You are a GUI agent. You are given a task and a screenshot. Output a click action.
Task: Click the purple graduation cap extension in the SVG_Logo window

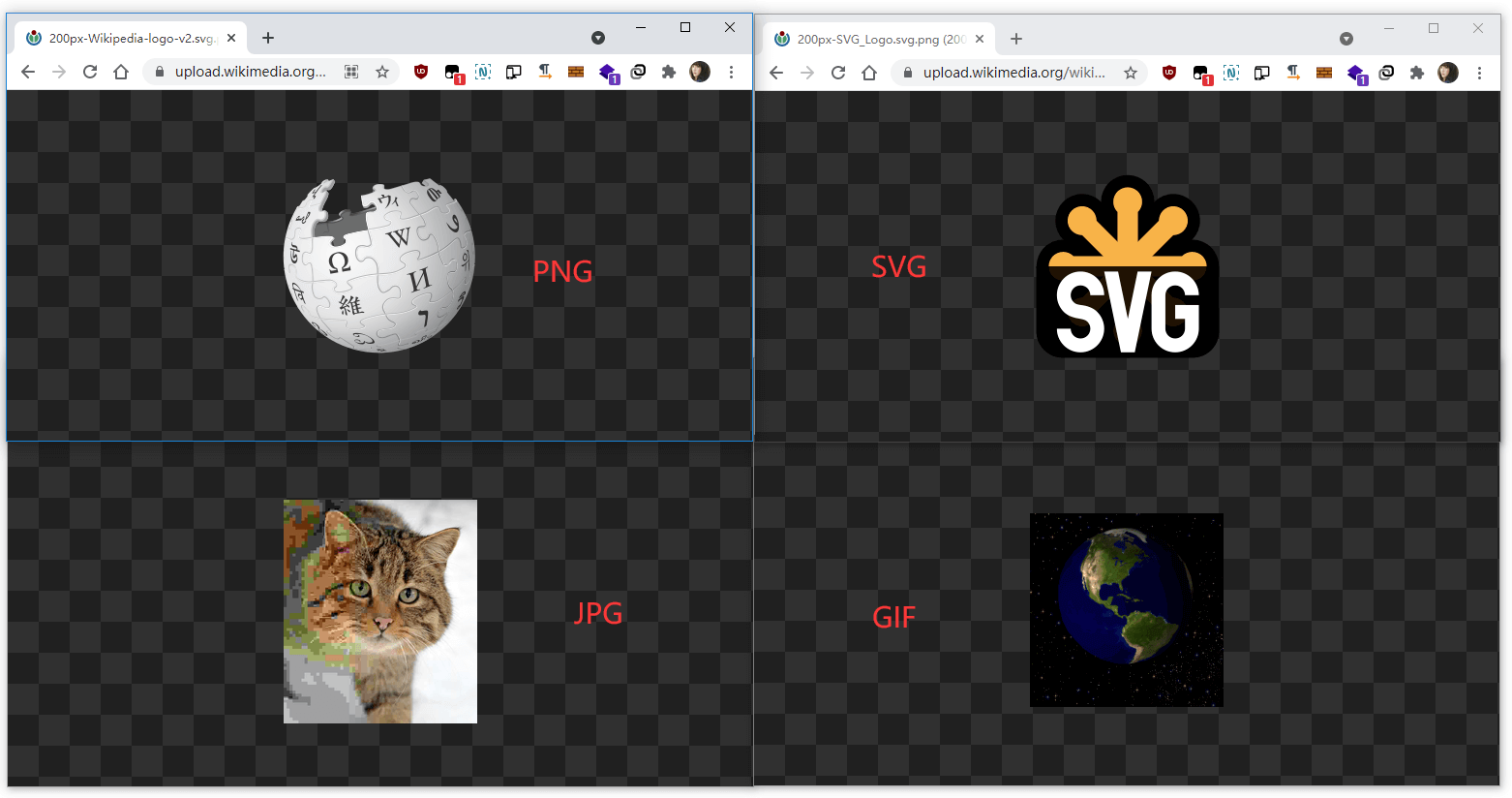tap(1356, 74)
